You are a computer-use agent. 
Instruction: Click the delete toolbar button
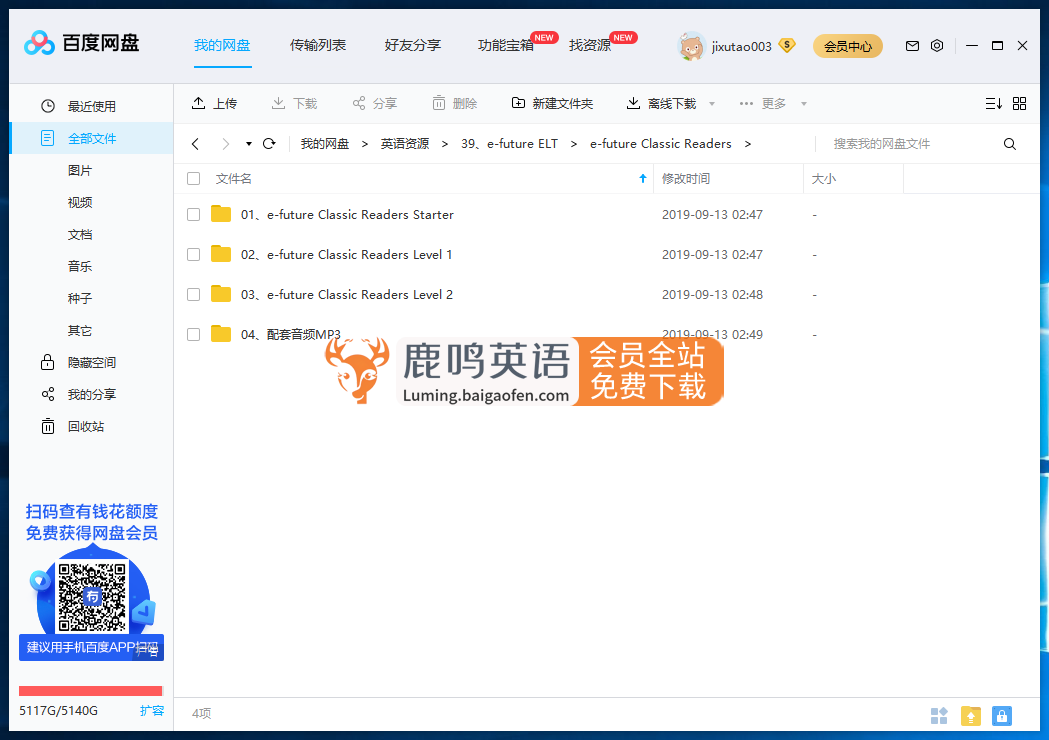(x=455, y=103)
